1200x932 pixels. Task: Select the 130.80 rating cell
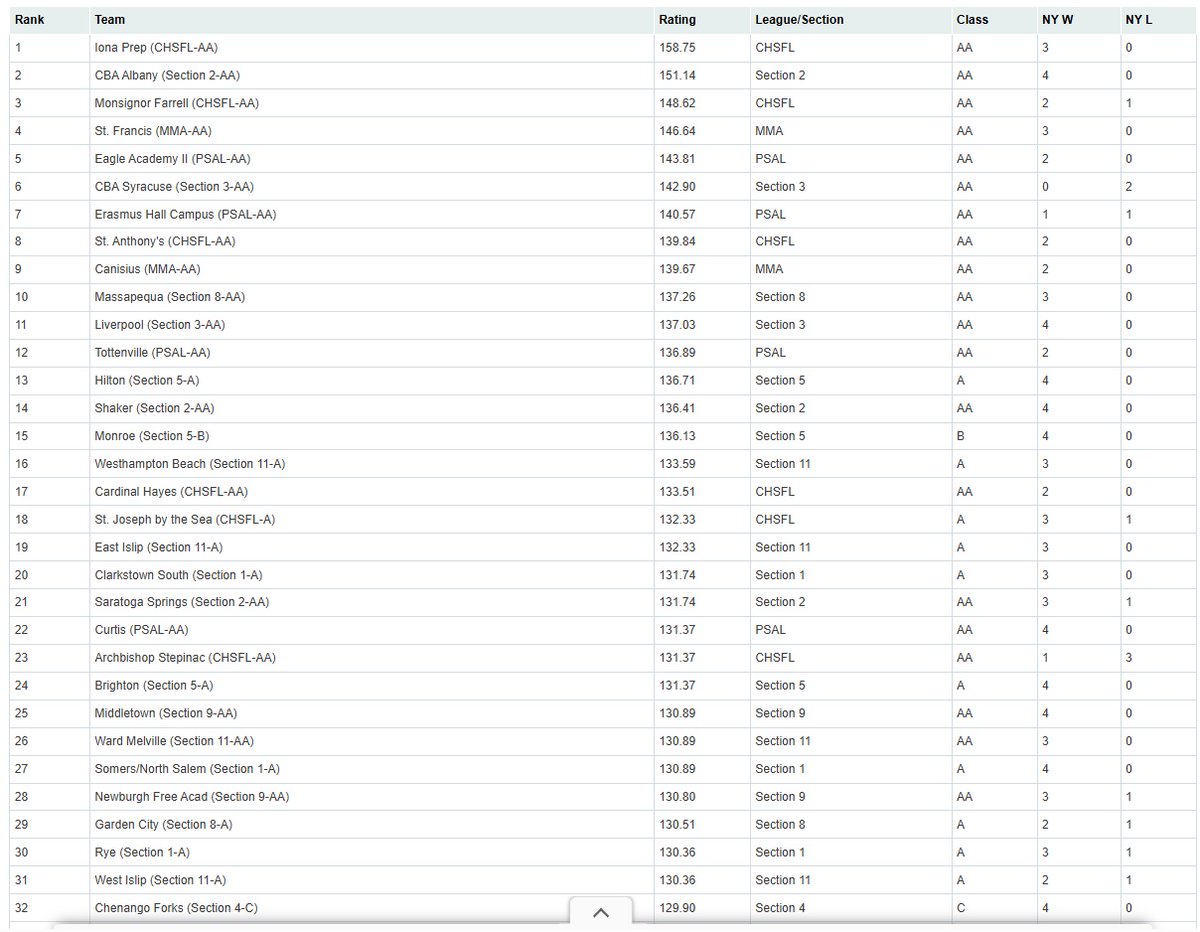(701, 797)
